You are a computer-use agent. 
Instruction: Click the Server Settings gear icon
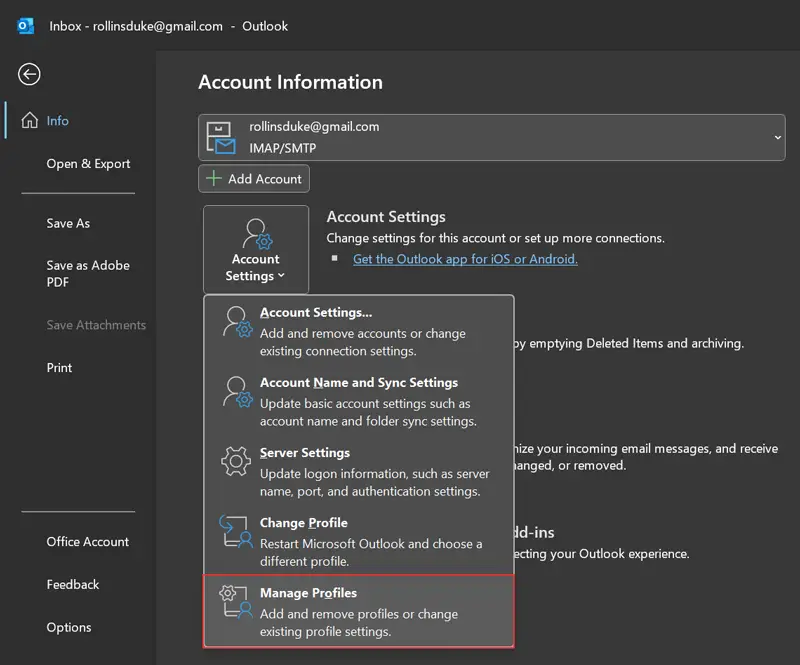pyautogui.click(x=236, y=462)
